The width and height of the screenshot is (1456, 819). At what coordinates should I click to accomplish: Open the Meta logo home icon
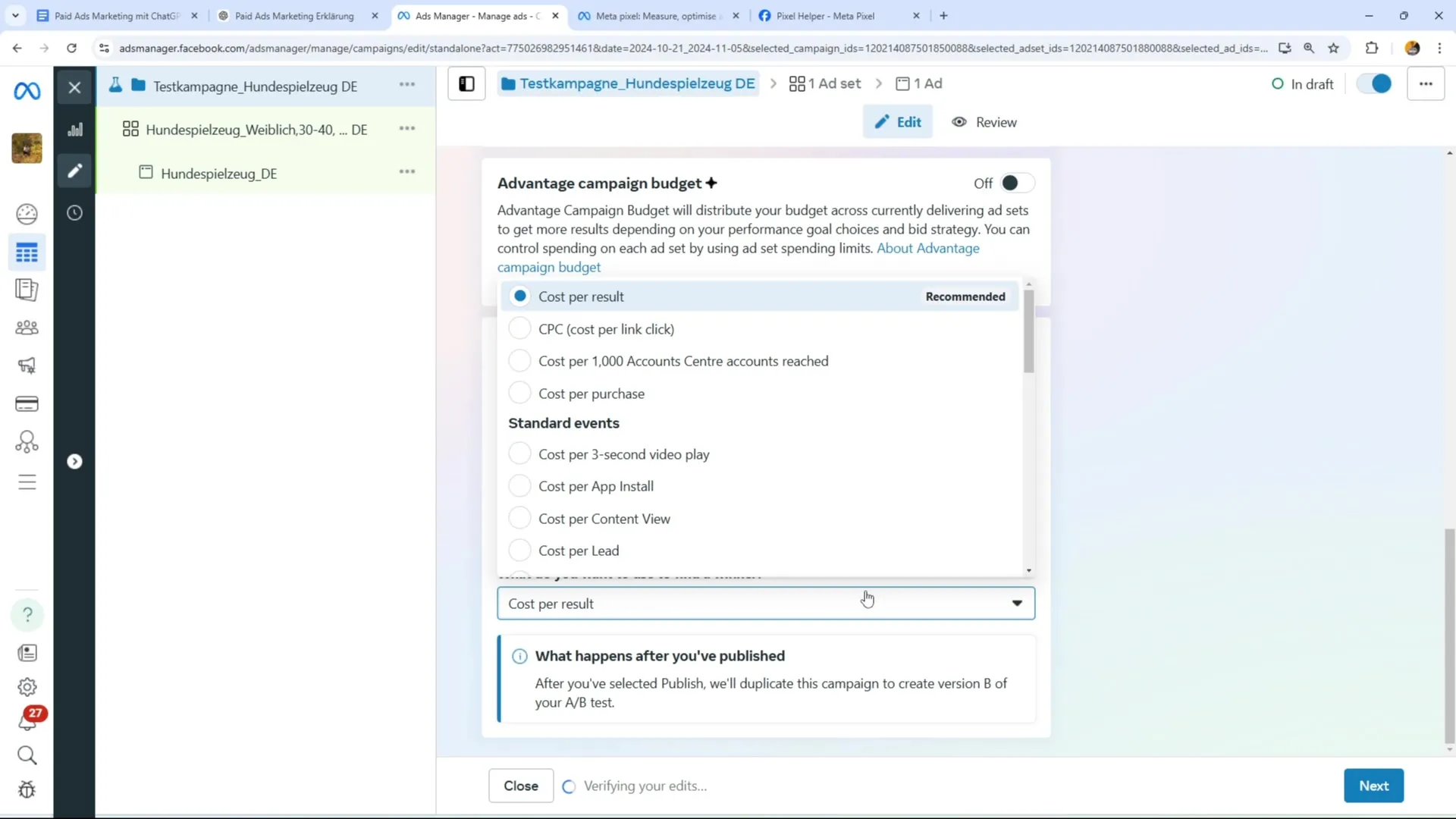(x=27, y=91)
